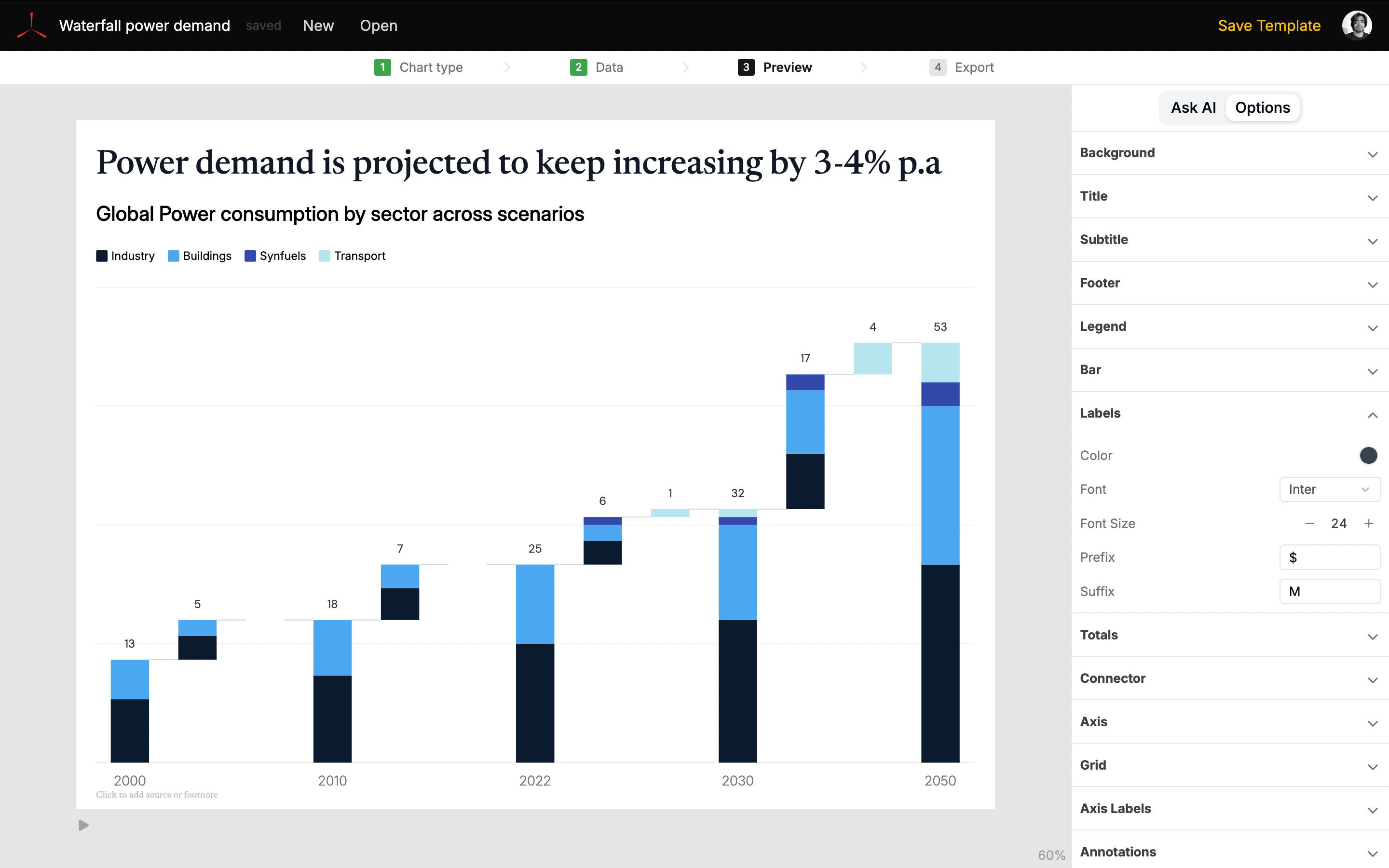
Task: Click the New menu item
Action: click(x=318, y=26)
